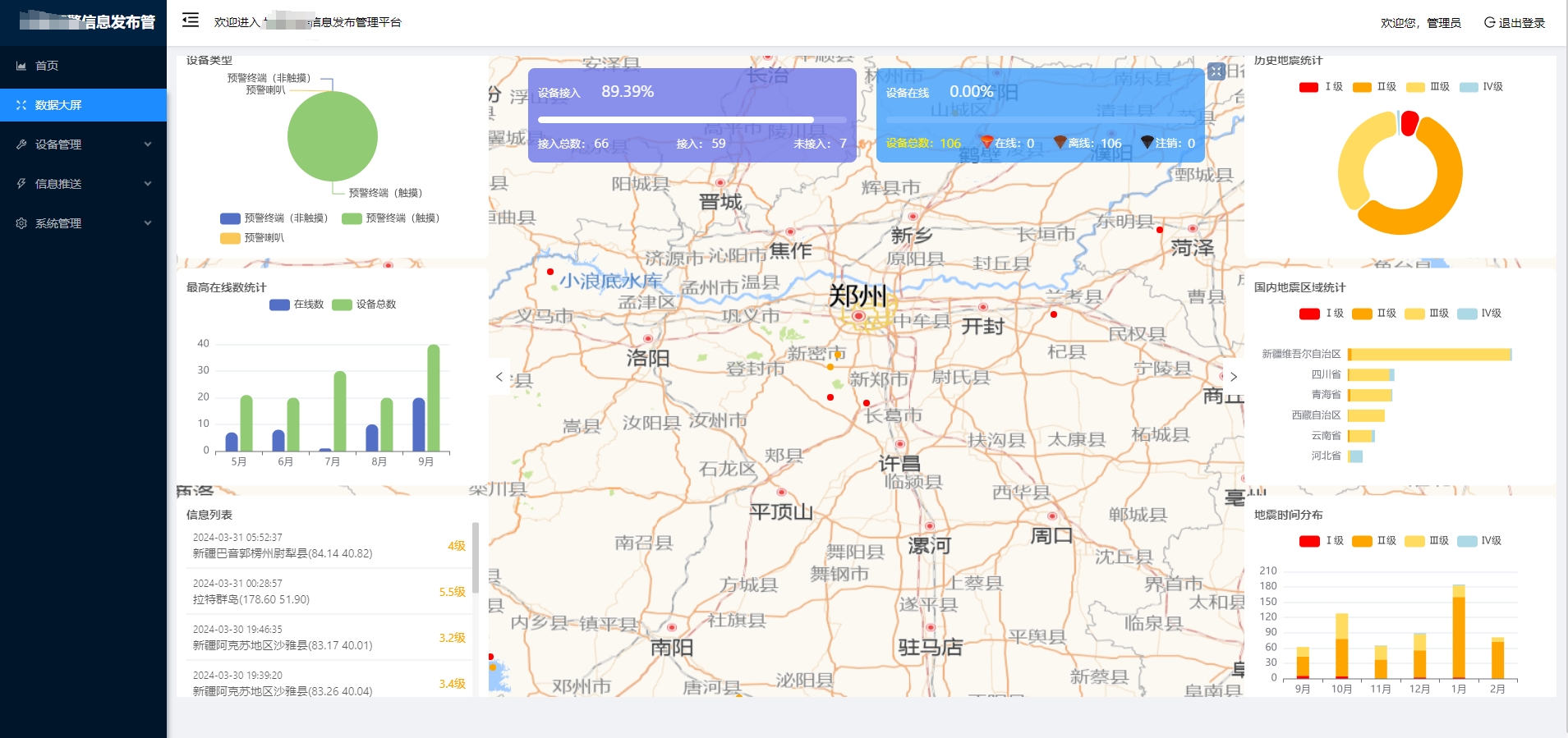Click the brown 离线 device marker icon
This screenshot has height=738, width=1568.
pos(1060,142)
